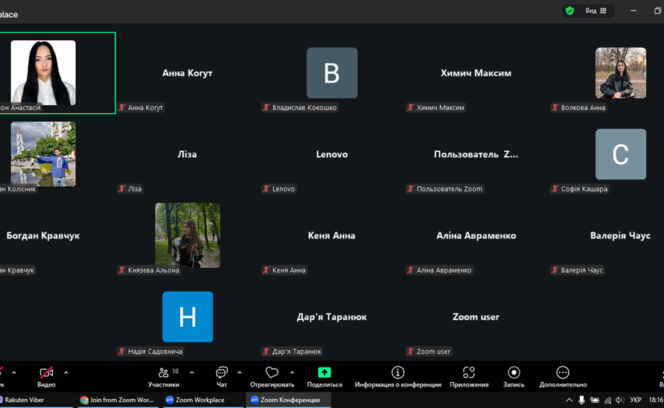This screenshot has width=664, height=408.
Task: Open the Вид view layout menu
Action: point(596,11)
